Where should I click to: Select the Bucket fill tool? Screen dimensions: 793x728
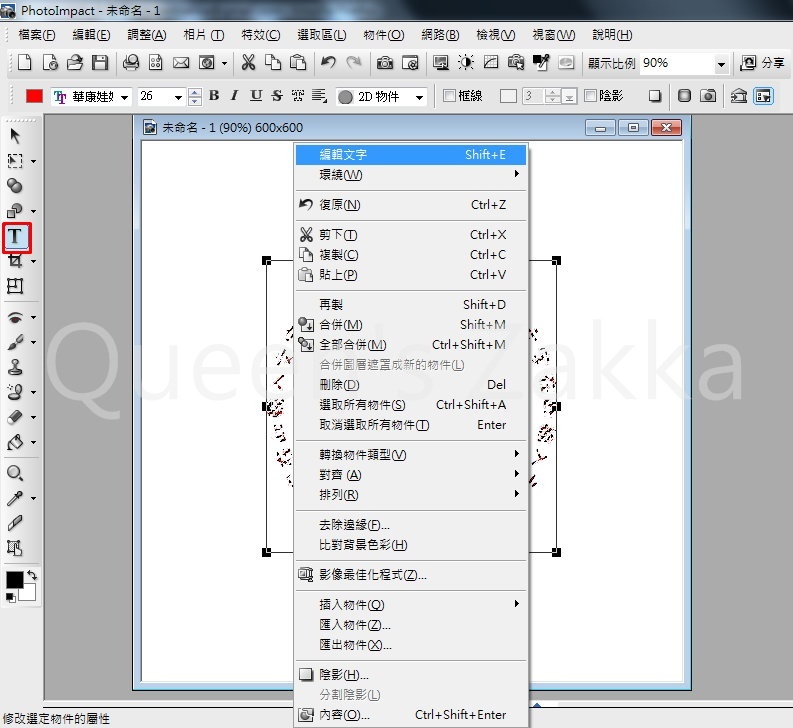tap(15, 443)
